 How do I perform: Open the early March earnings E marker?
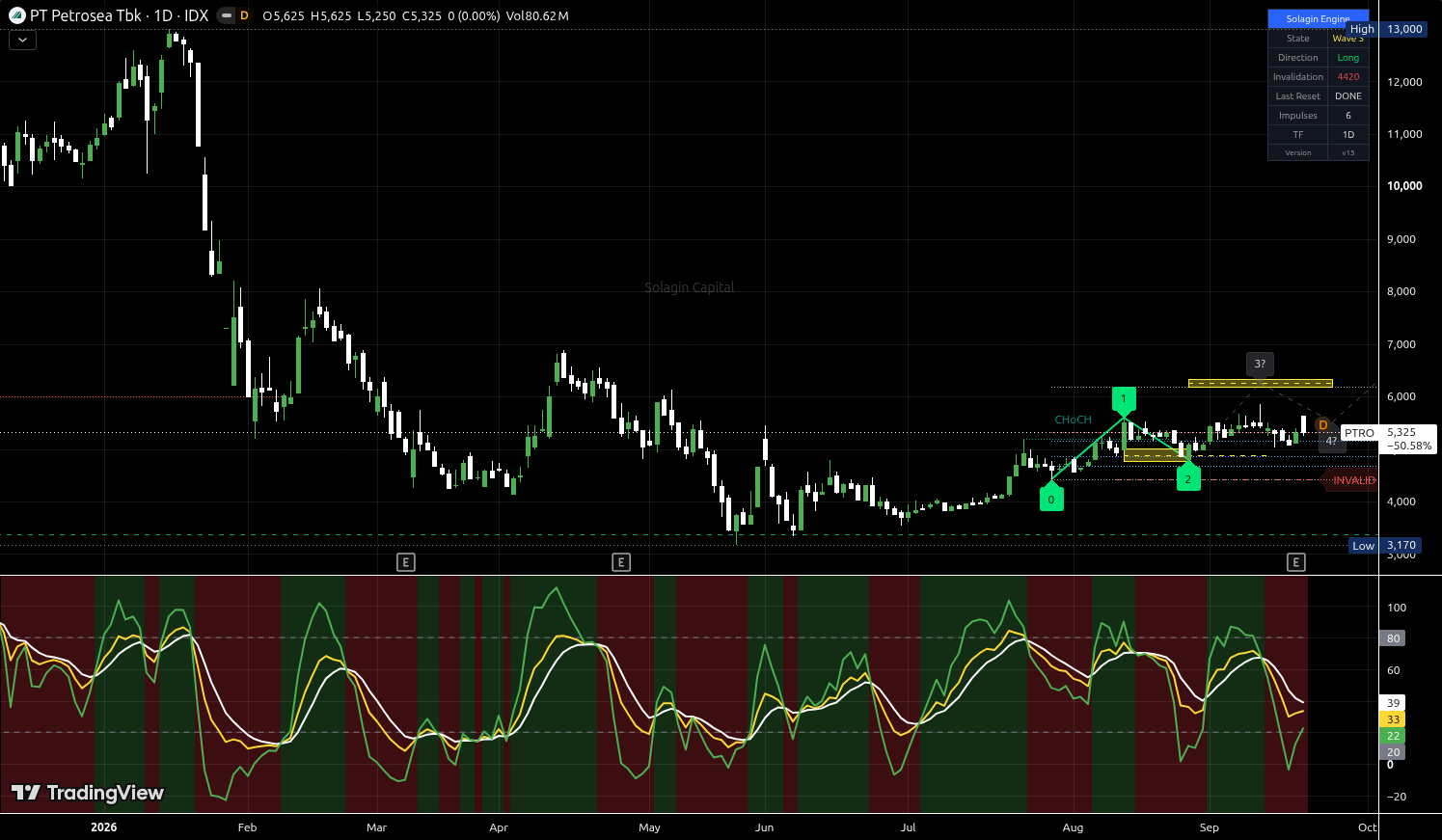[x=406, y=562]
